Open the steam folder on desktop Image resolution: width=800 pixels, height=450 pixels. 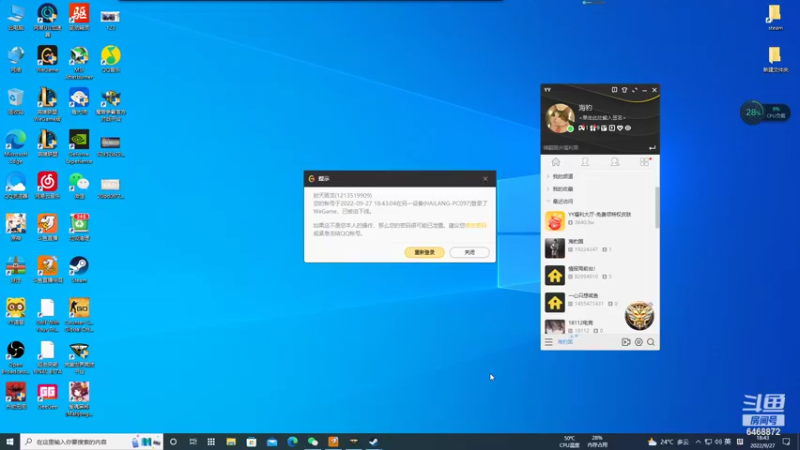[775, 17]
